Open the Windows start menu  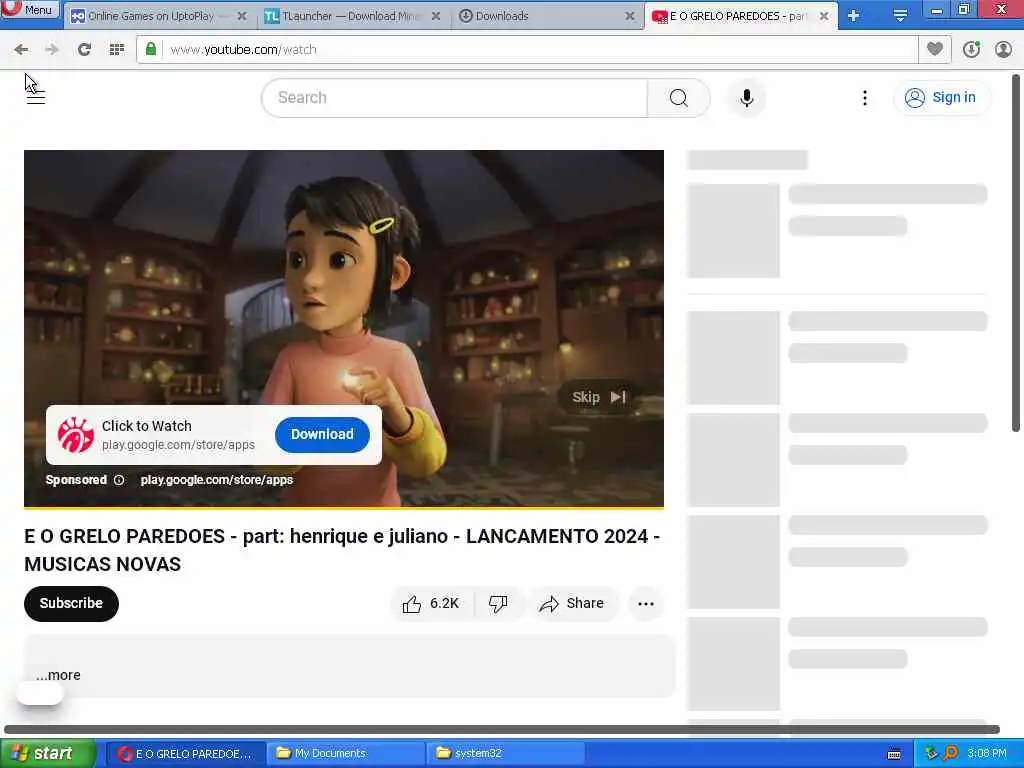(47, 754)
